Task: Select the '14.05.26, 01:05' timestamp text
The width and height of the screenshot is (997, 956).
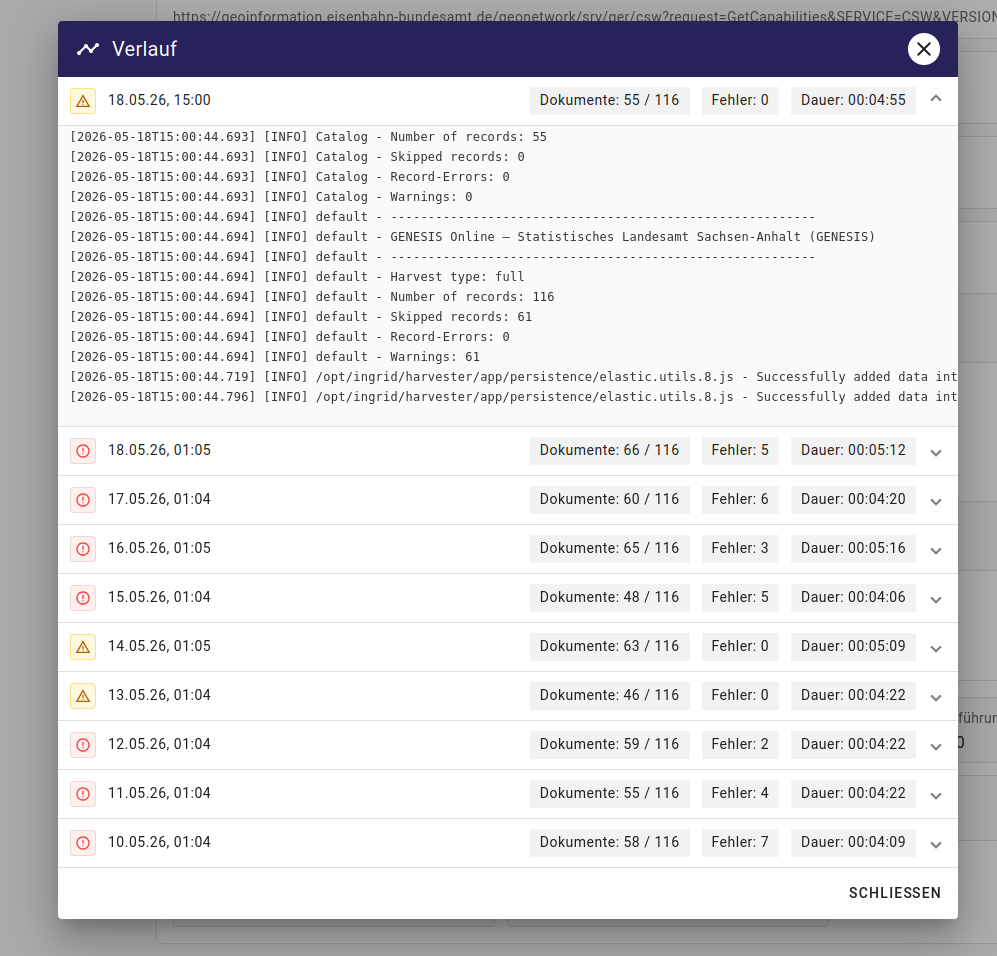Action: click(x=159, y=646)
